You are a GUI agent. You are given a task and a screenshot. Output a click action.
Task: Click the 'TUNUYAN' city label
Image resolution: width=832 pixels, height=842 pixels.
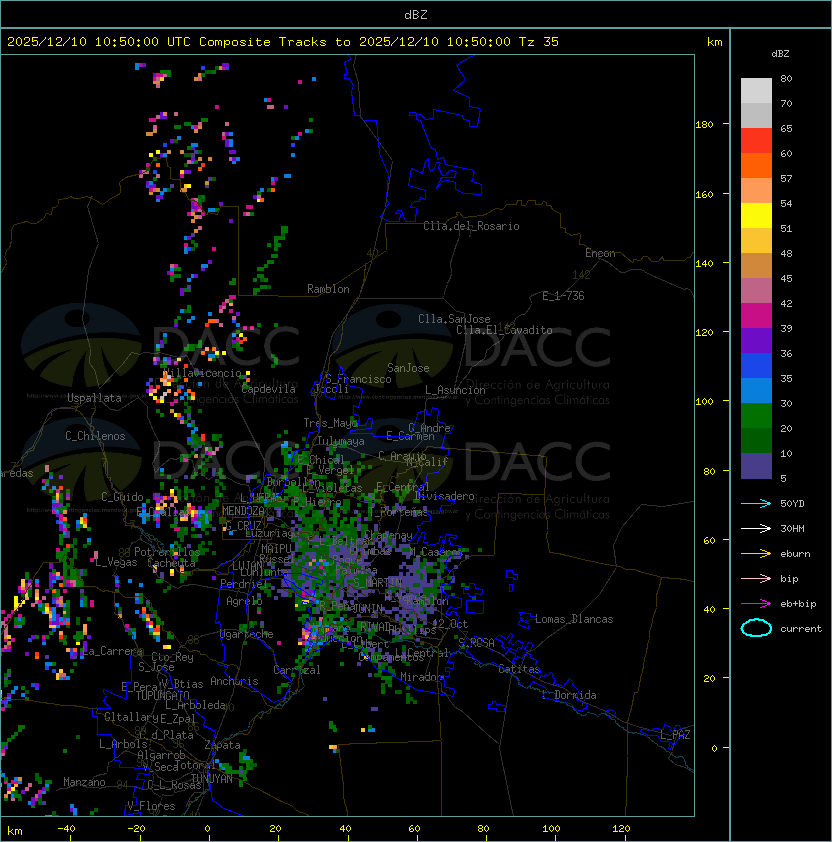212,779
